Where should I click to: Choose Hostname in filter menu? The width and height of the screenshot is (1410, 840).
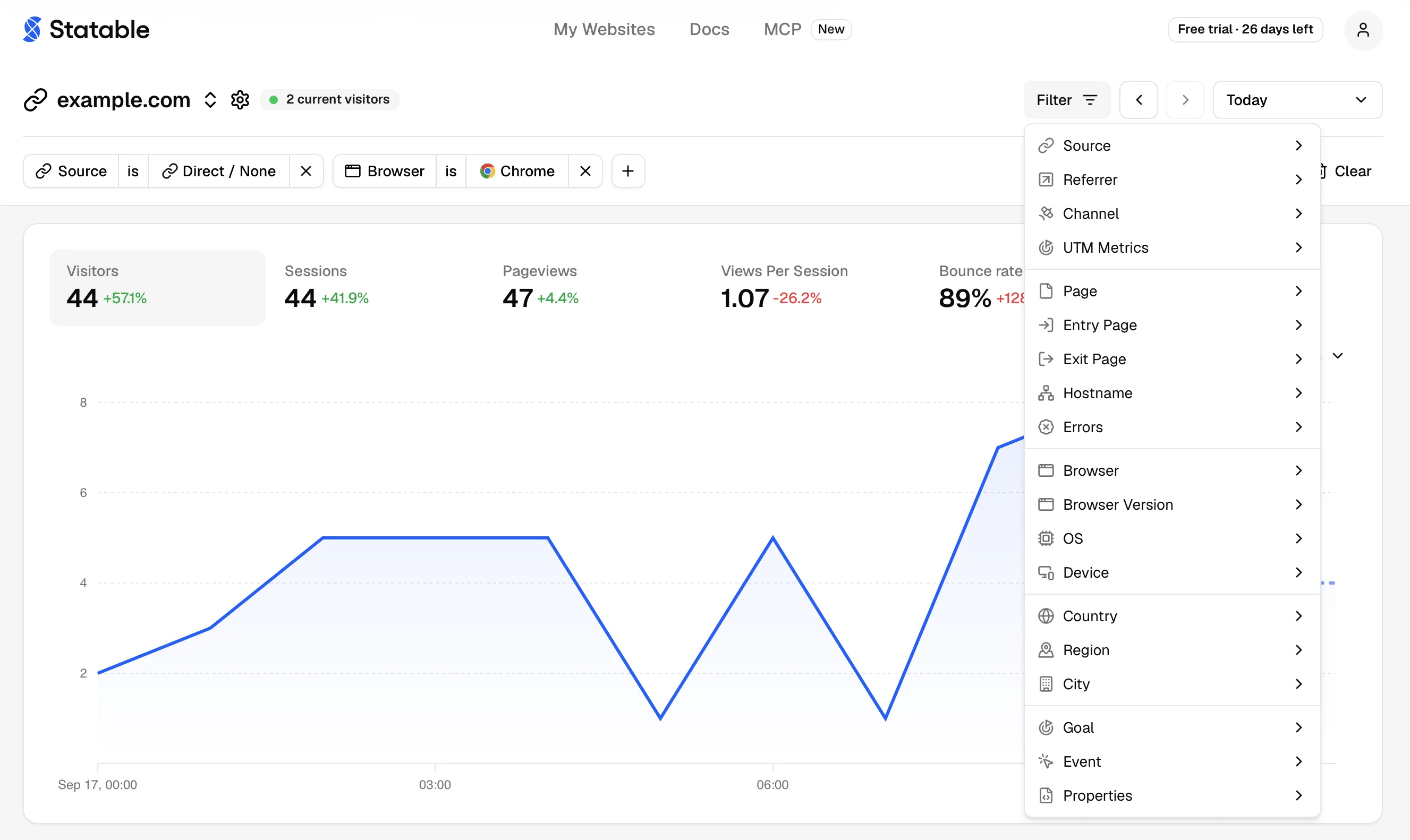coord(1171,393)
